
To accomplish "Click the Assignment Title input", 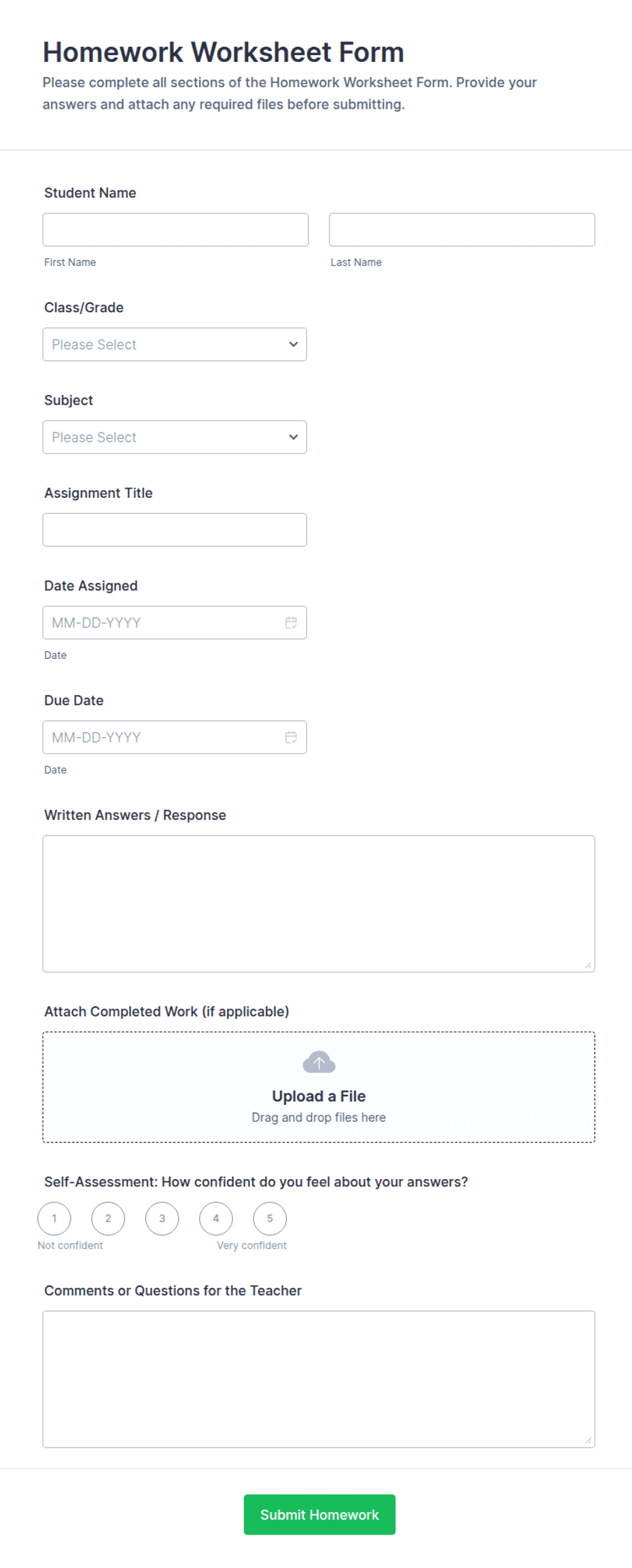I will (175, 530).
